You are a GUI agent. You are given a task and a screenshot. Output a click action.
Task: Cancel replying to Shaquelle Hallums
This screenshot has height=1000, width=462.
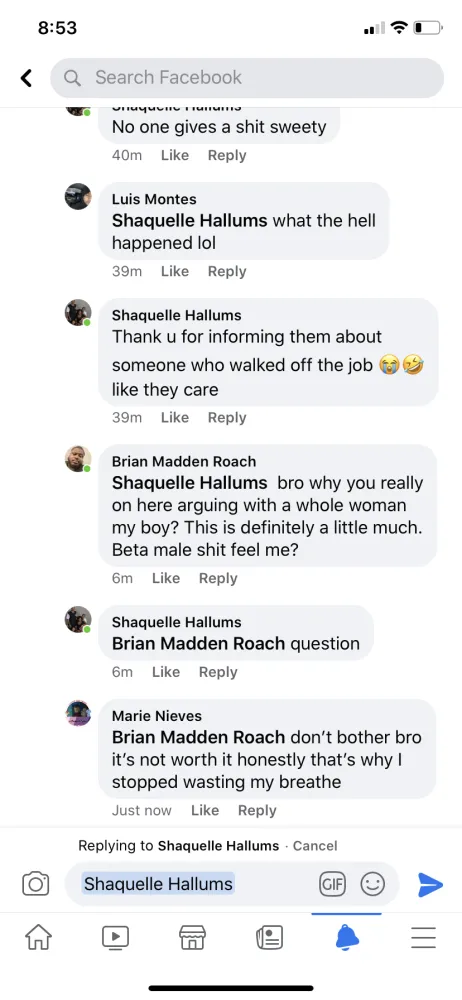coord(315,846)
